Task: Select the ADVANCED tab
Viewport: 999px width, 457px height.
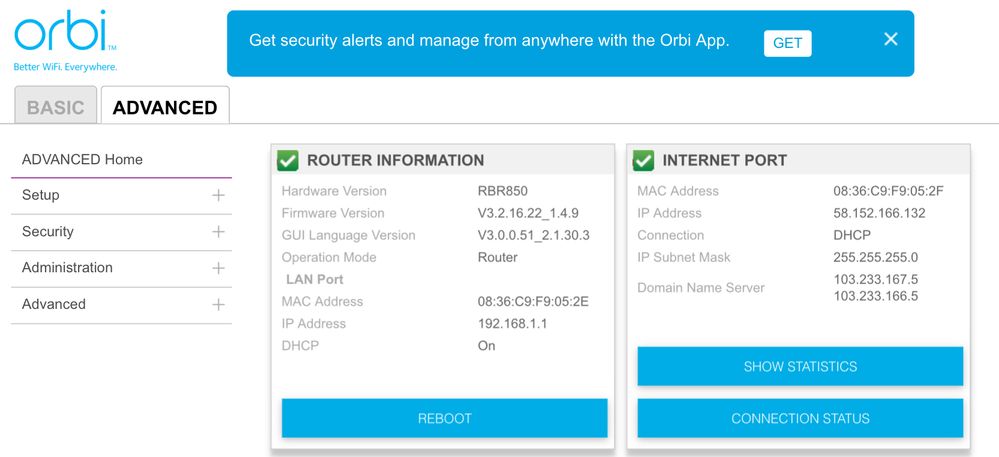Action: [165, 106]
